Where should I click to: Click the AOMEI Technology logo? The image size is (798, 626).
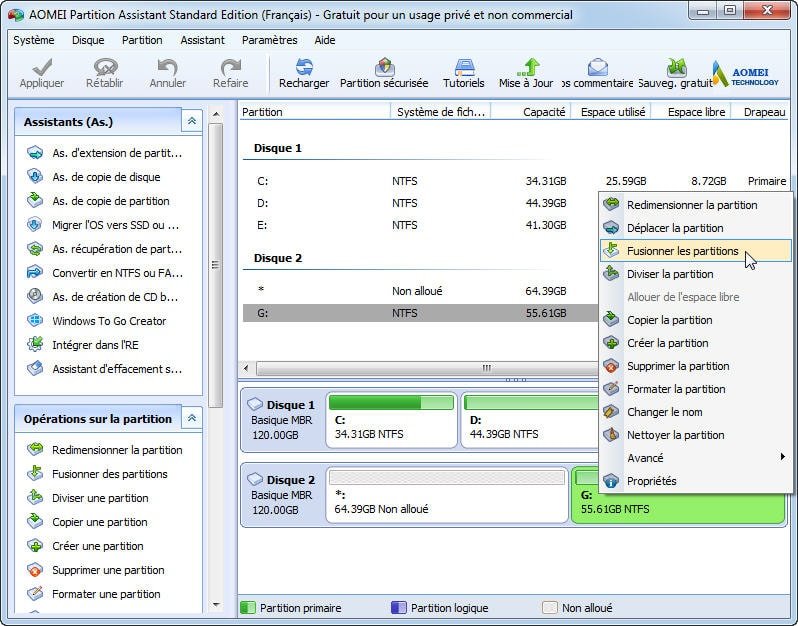746,74
